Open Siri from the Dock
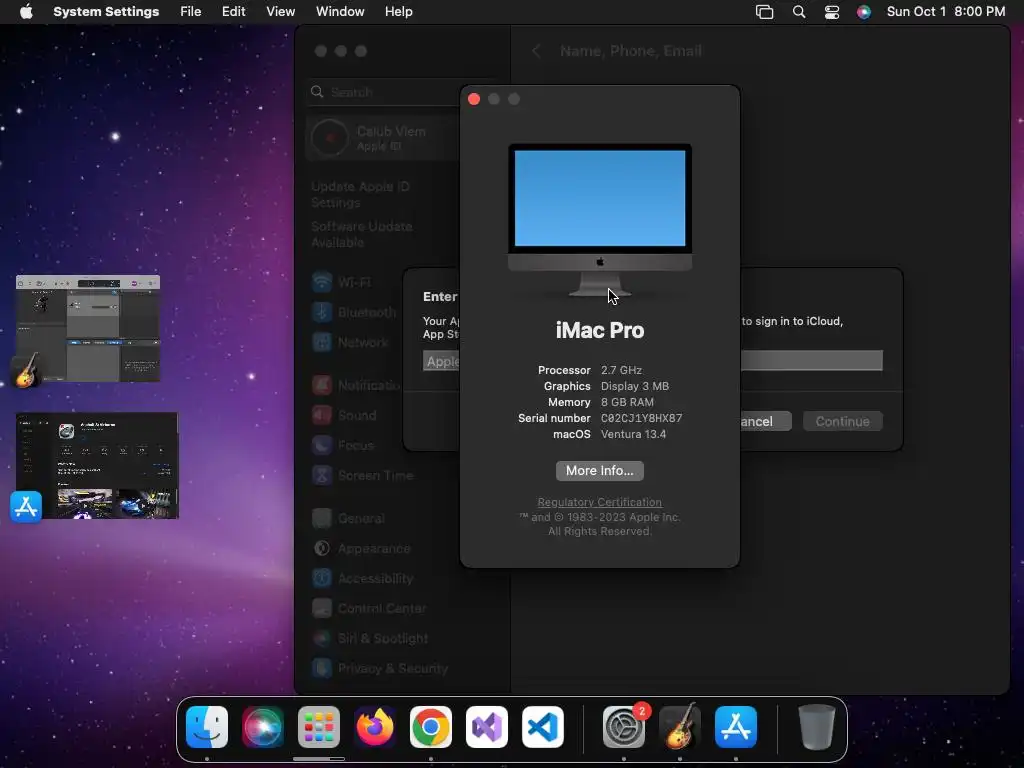The height and width of the screenshot is (768, 1024). pos(263,727)
